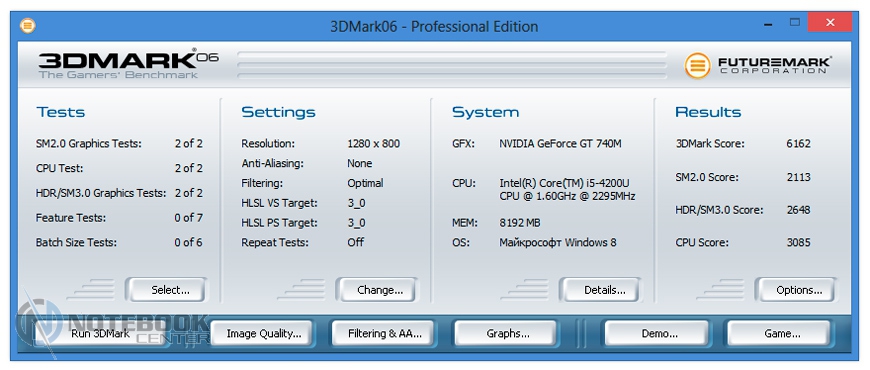The image size is (870, 370).
Task: Open results Options...
Action: tap(799, 290)
